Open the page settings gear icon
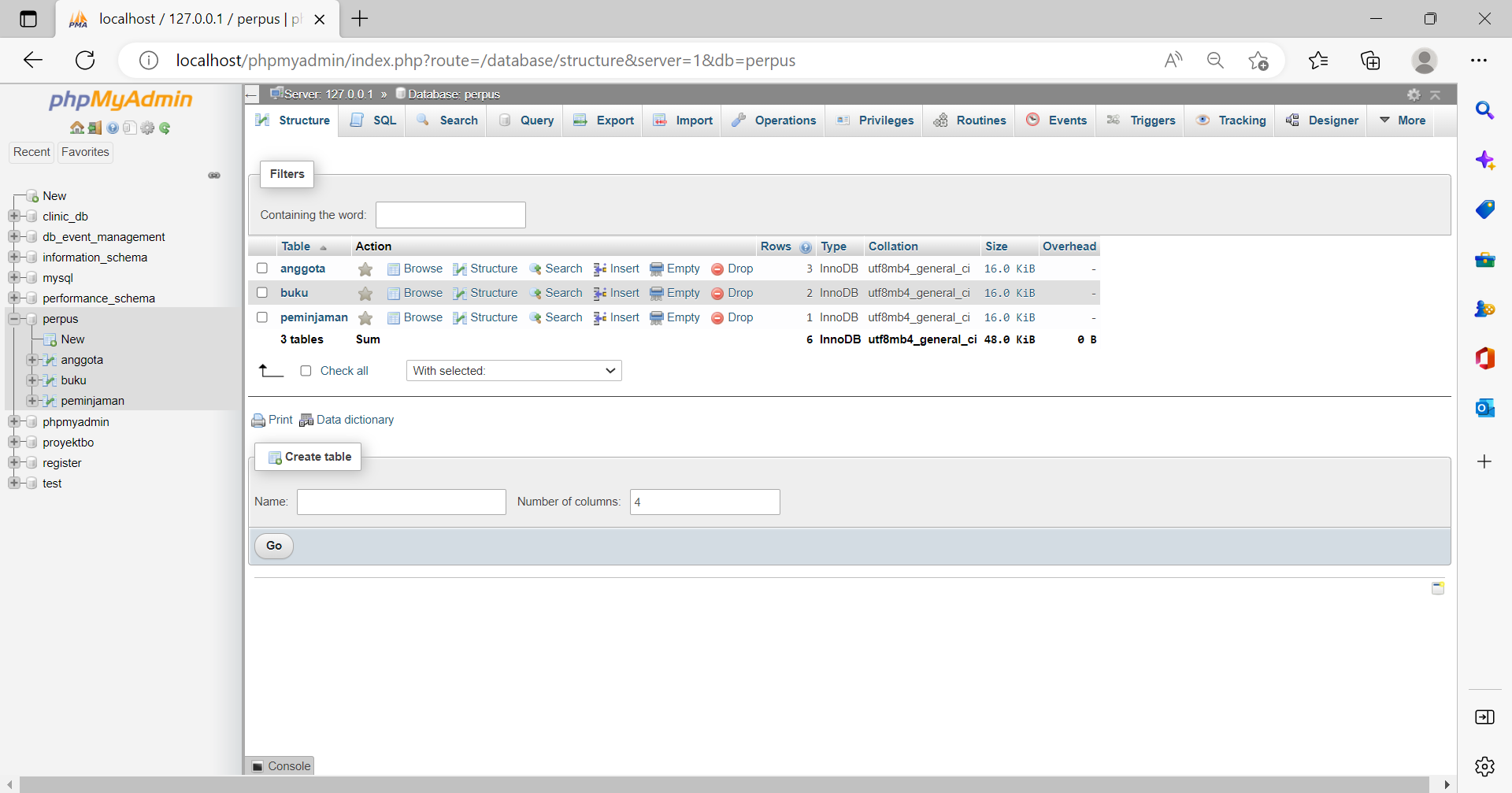 click(x=1414, y=94)
